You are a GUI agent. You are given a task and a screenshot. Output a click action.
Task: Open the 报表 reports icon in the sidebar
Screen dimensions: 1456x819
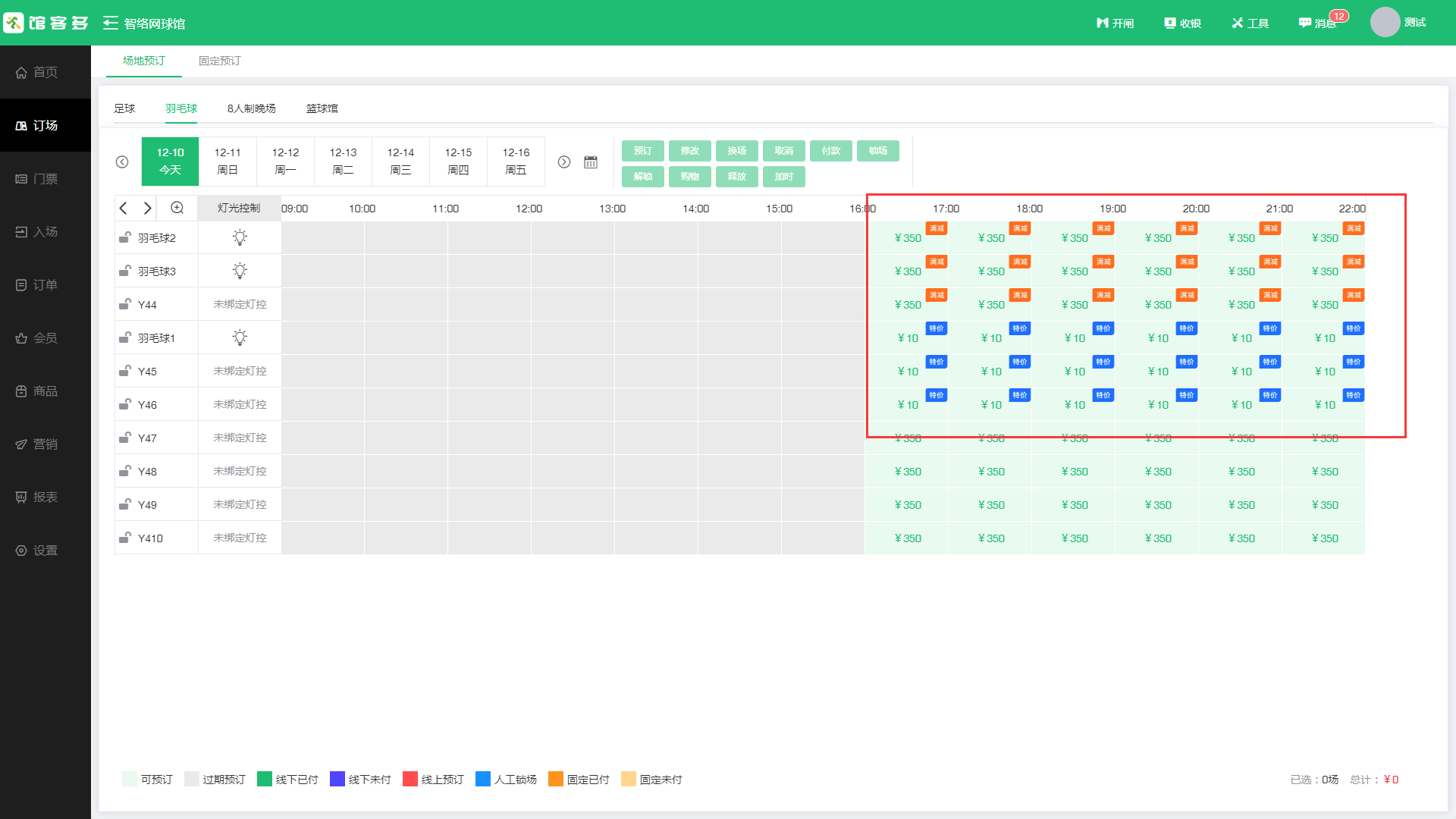tap(21, 497)
